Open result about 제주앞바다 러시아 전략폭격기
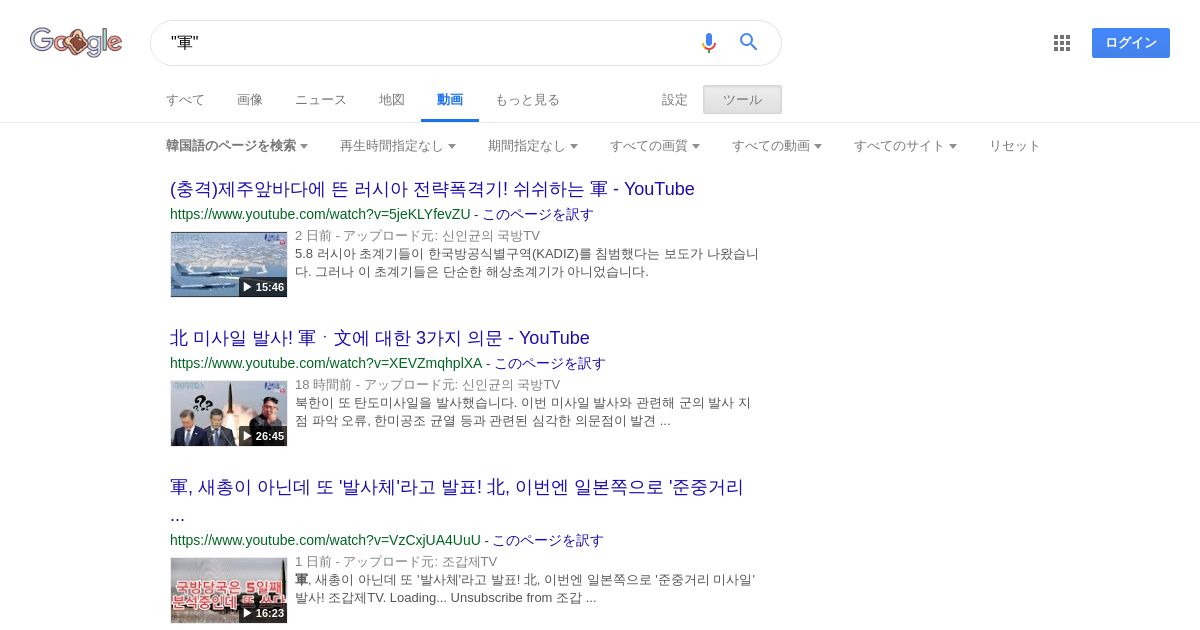The width and height of the screenshot is (1200, 630). tap(432, 189)
